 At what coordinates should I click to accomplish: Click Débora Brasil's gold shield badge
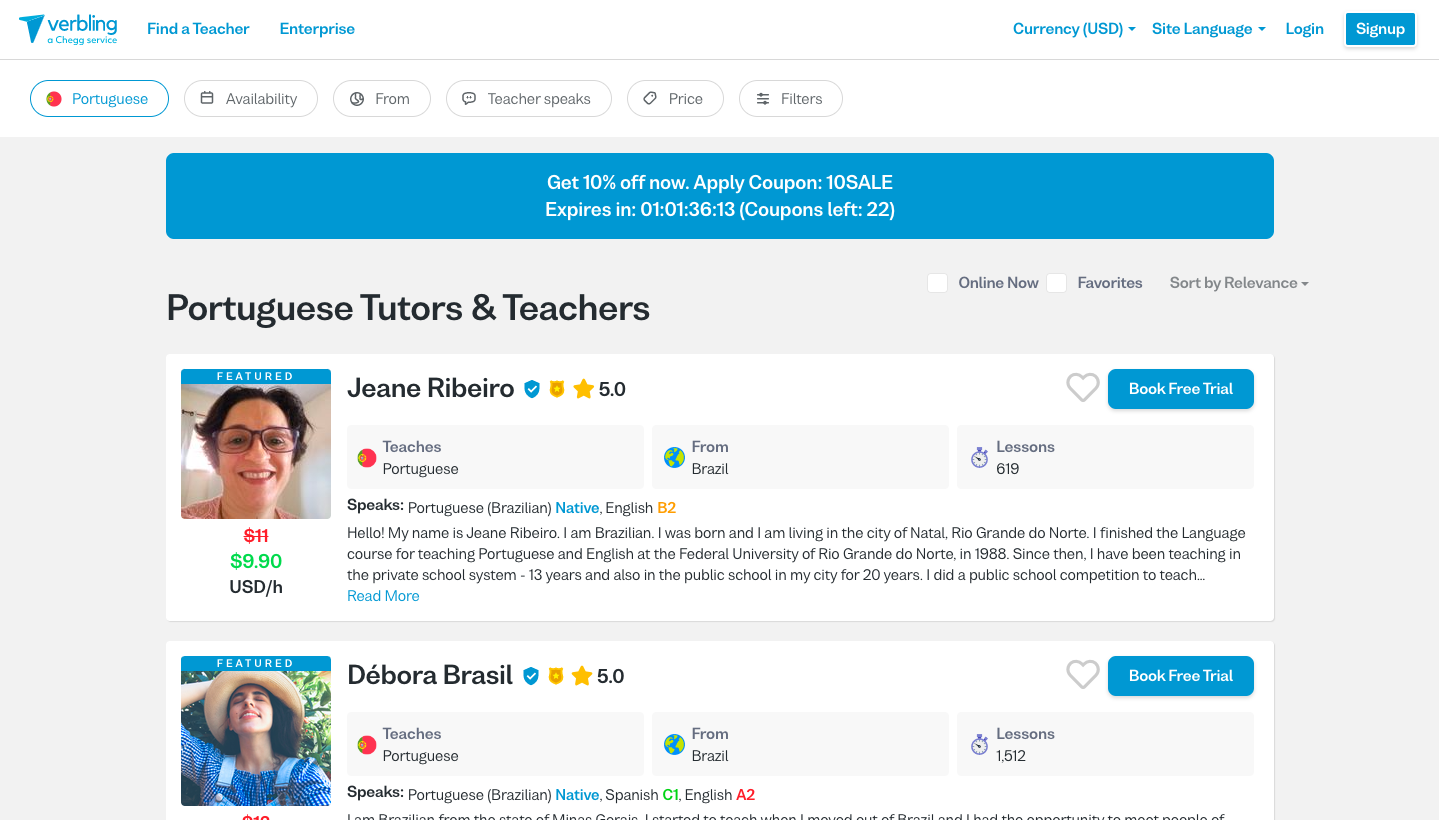pyautogui.click(x=556, y=676)
